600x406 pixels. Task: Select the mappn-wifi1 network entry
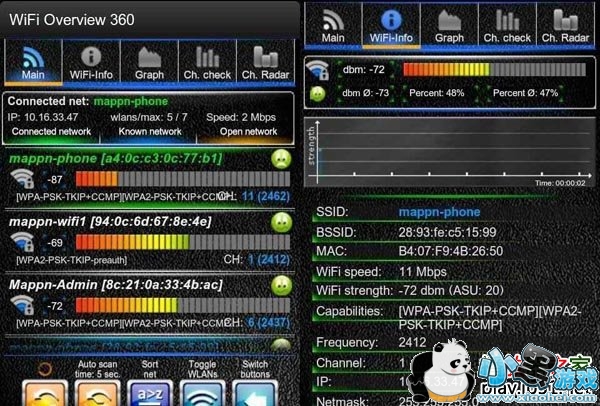(x=149, y=241)
